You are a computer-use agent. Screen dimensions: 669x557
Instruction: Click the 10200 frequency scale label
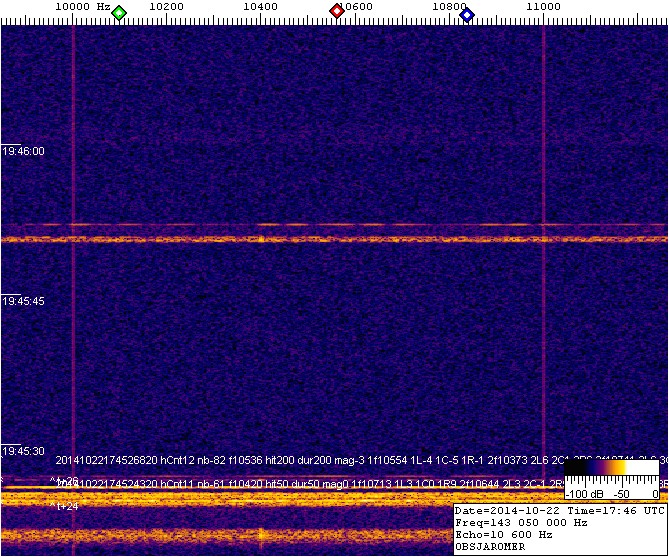click(x=165, y=6)
